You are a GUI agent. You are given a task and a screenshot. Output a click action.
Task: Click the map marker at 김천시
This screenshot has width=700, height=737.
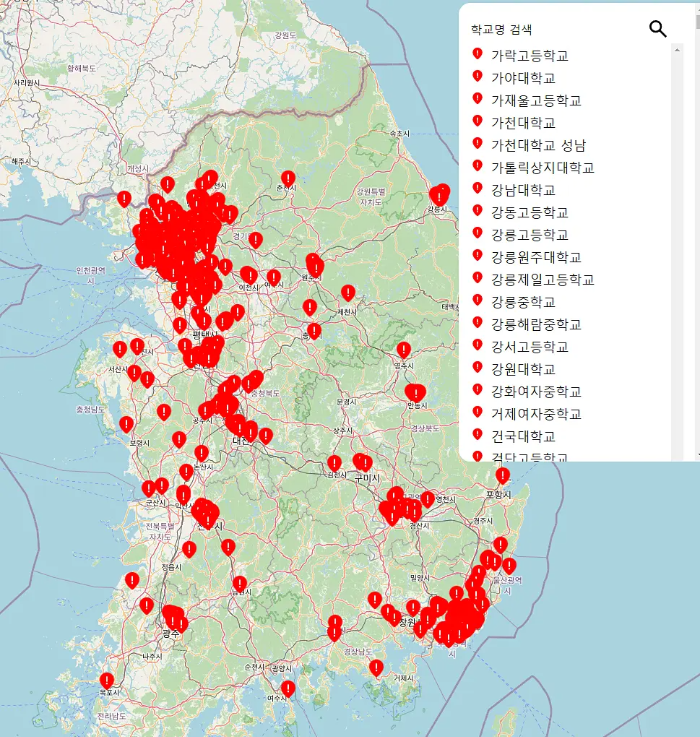(334, 464)
